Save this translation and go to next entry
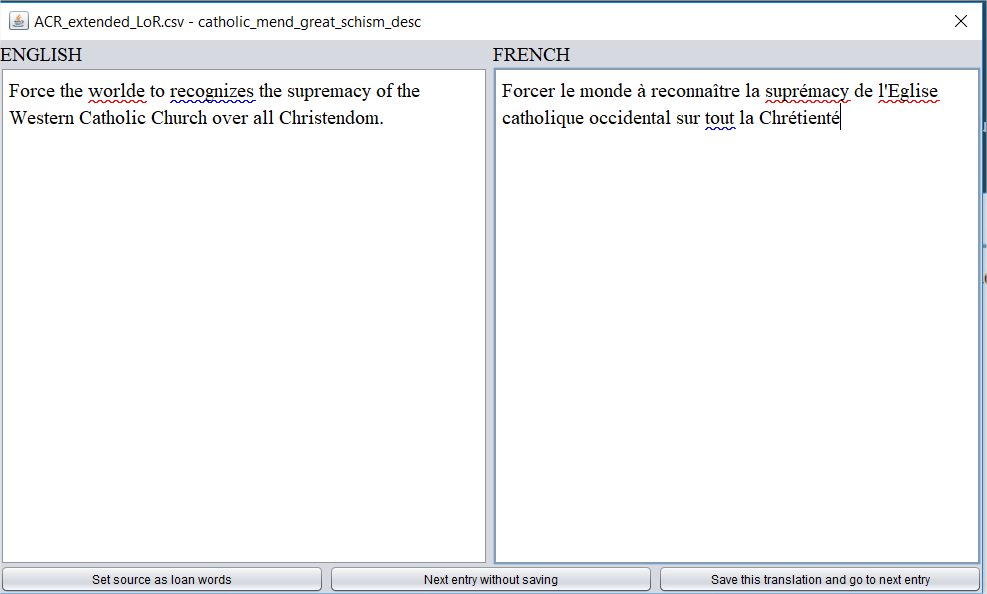Viewport: 987px width, 594px height. (x=819, y=579)
